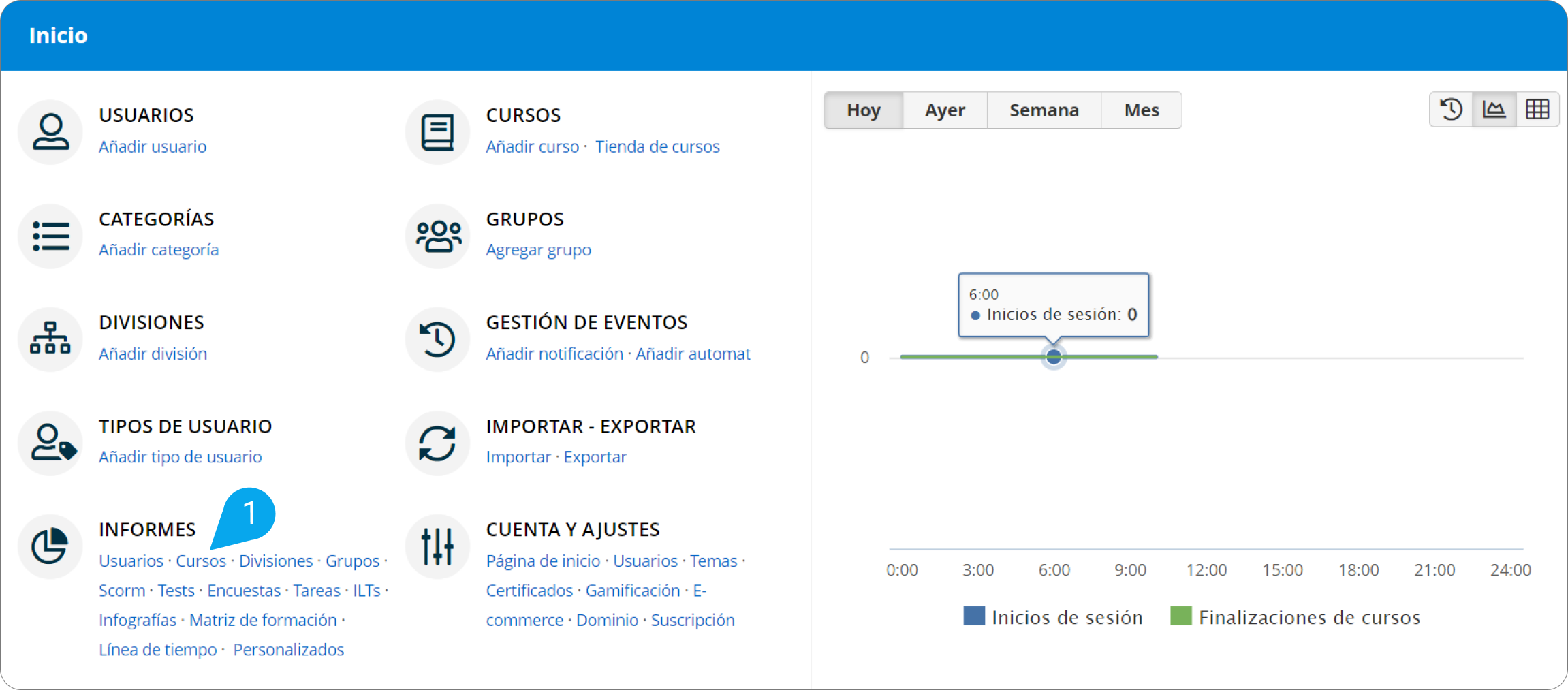
Task: Open Grupos report under Informes
Action: coord(352,561)
